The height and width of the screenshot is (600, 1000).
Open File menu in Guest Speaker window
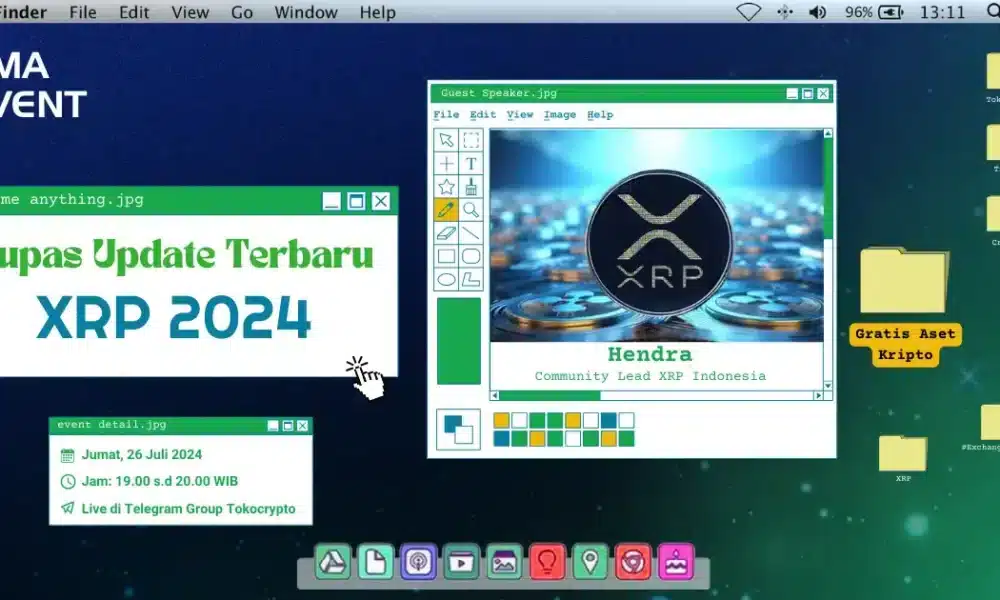[x=446, y=115]
